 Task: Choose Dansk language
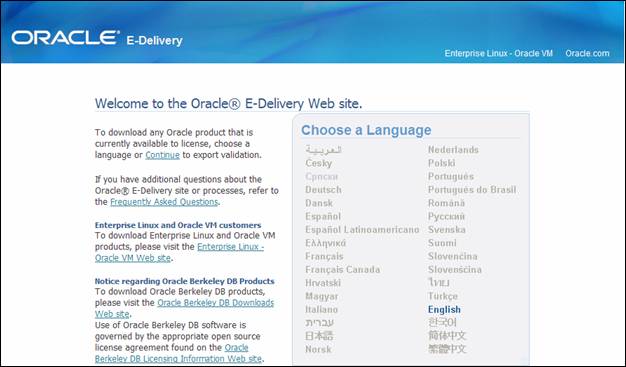click(319, 203)
